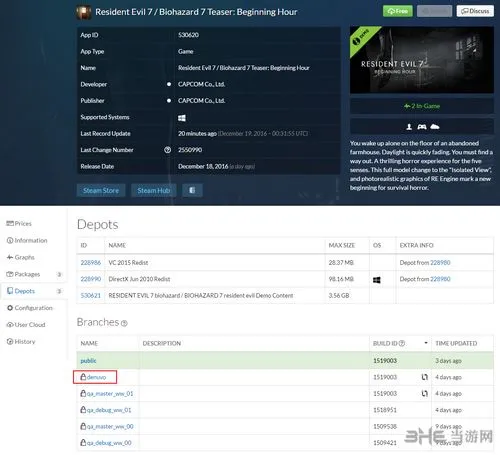This screenshot has height=455, width=500.
Task: Click the 3.56 GB max size cell
Action: (339, 295)
